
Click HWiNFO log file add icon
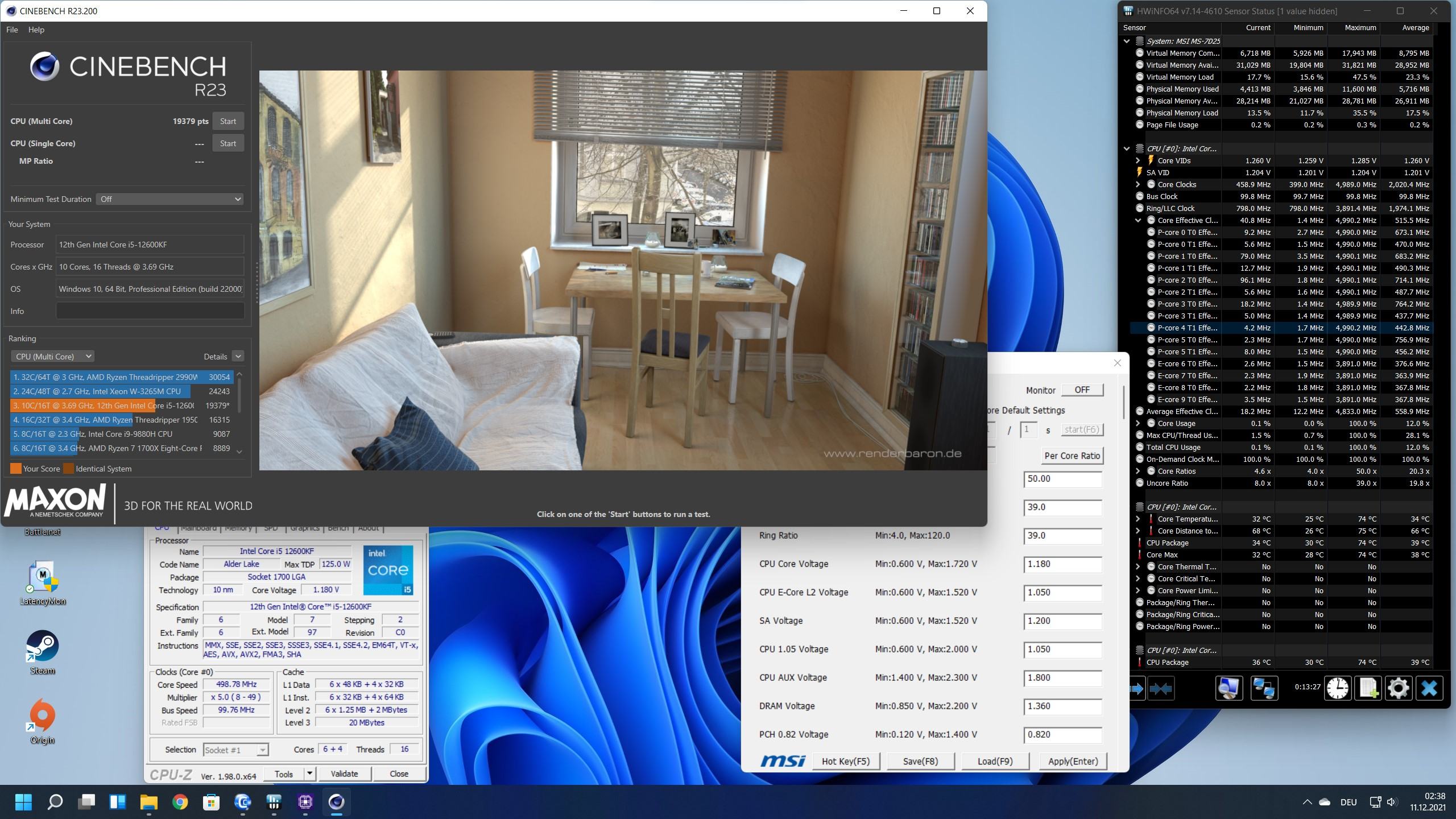coord(1368,688)
